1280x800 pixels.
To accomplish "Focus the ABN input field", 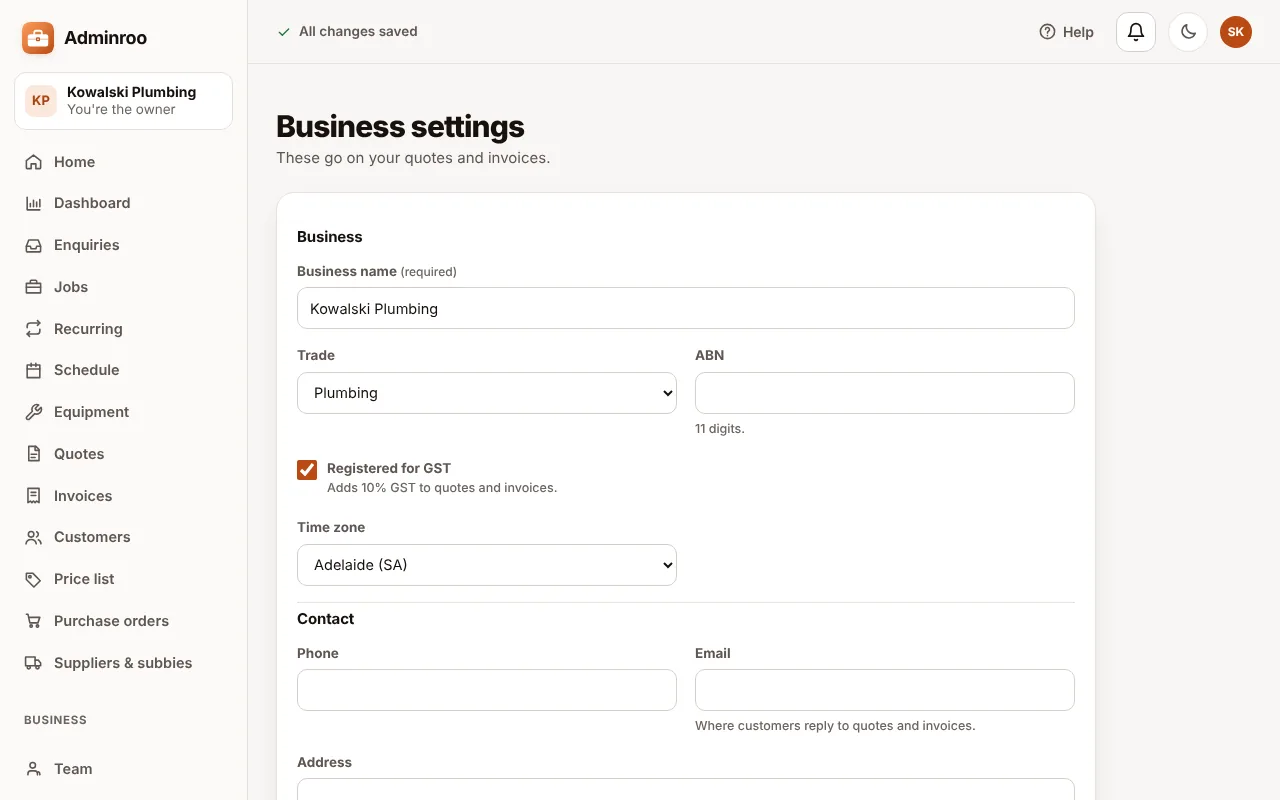I will [x=885, y=393].
